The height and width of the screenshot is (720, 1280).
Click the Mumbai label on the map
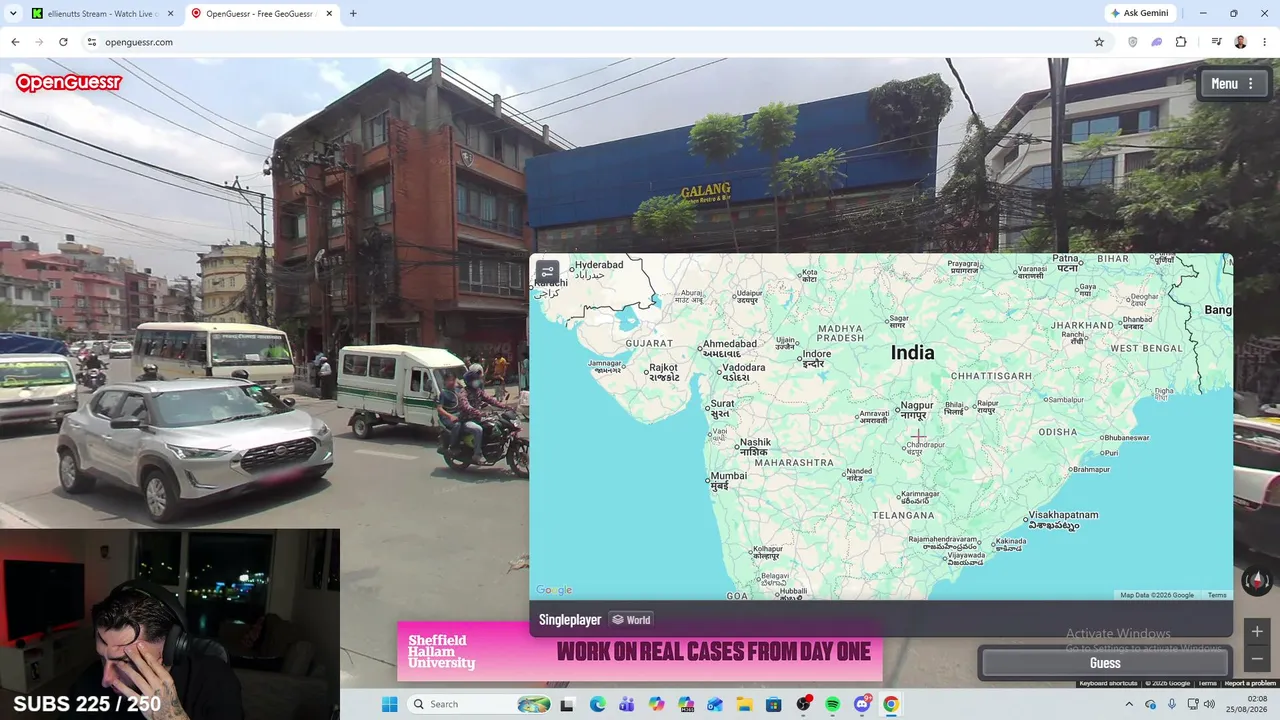(x=728, y=480)
